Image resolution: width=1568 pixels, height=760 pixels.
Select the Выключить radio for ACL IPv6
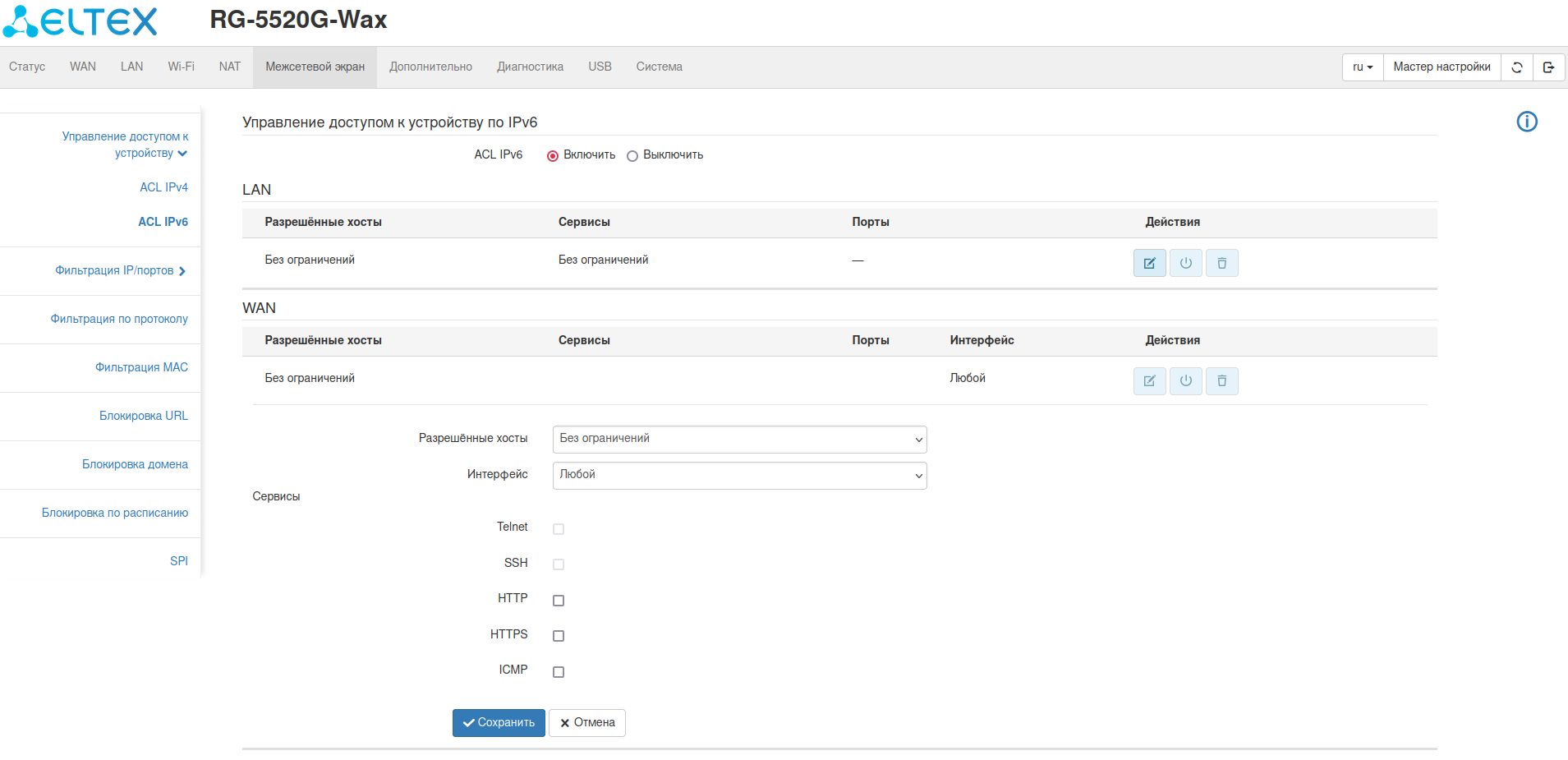632,156
